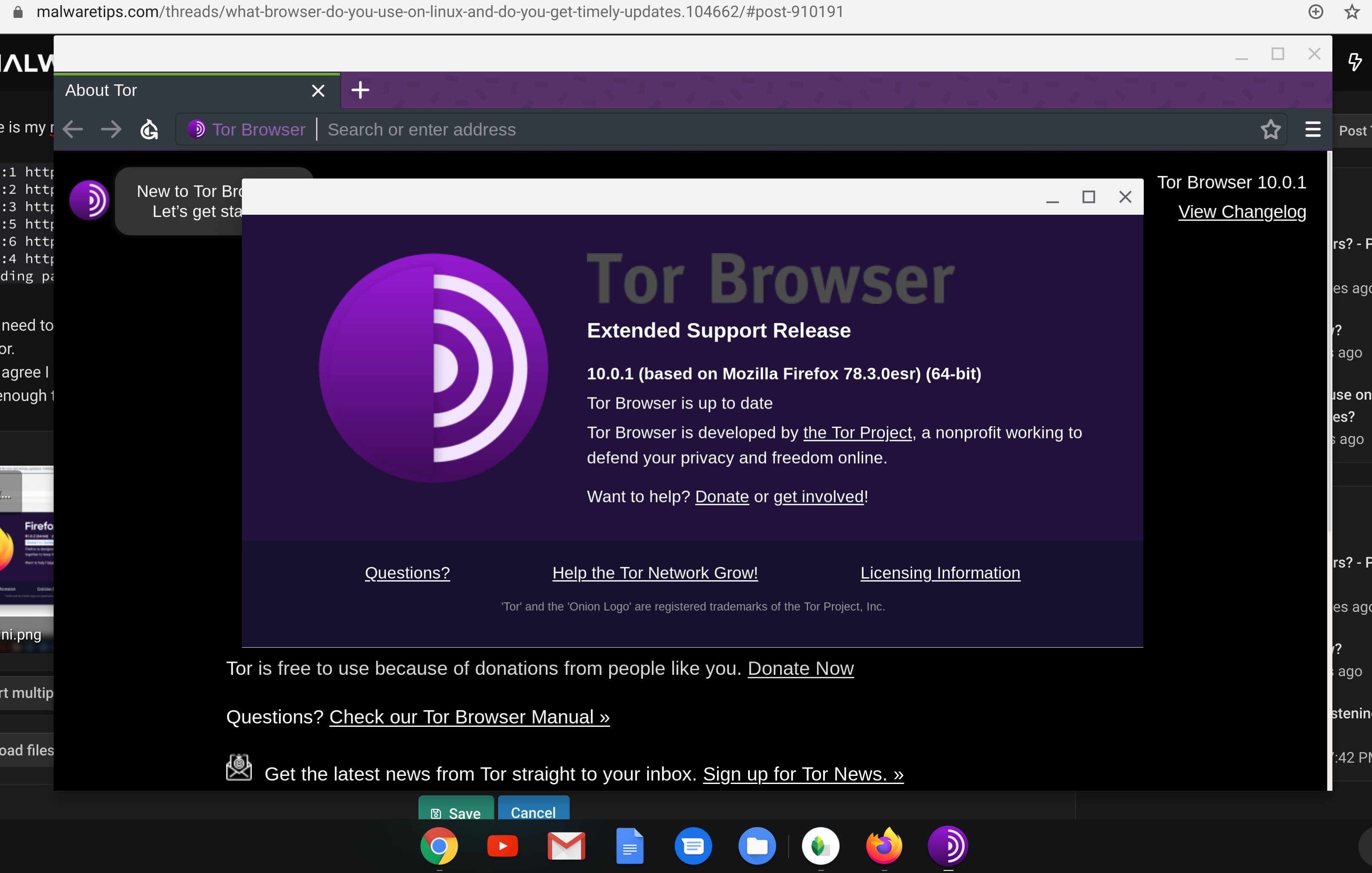Image resolution: width=1372 pixels, height=873 pixels.
Task: Click Help the Tor Network Grow link
Action: click(x=654, y=573)
